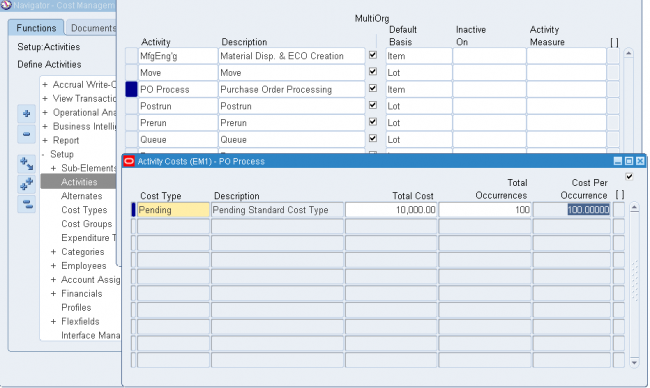Click descriptive flexfield bracket of MfgEng'g row
650x388 pixels.
(613, 56)
